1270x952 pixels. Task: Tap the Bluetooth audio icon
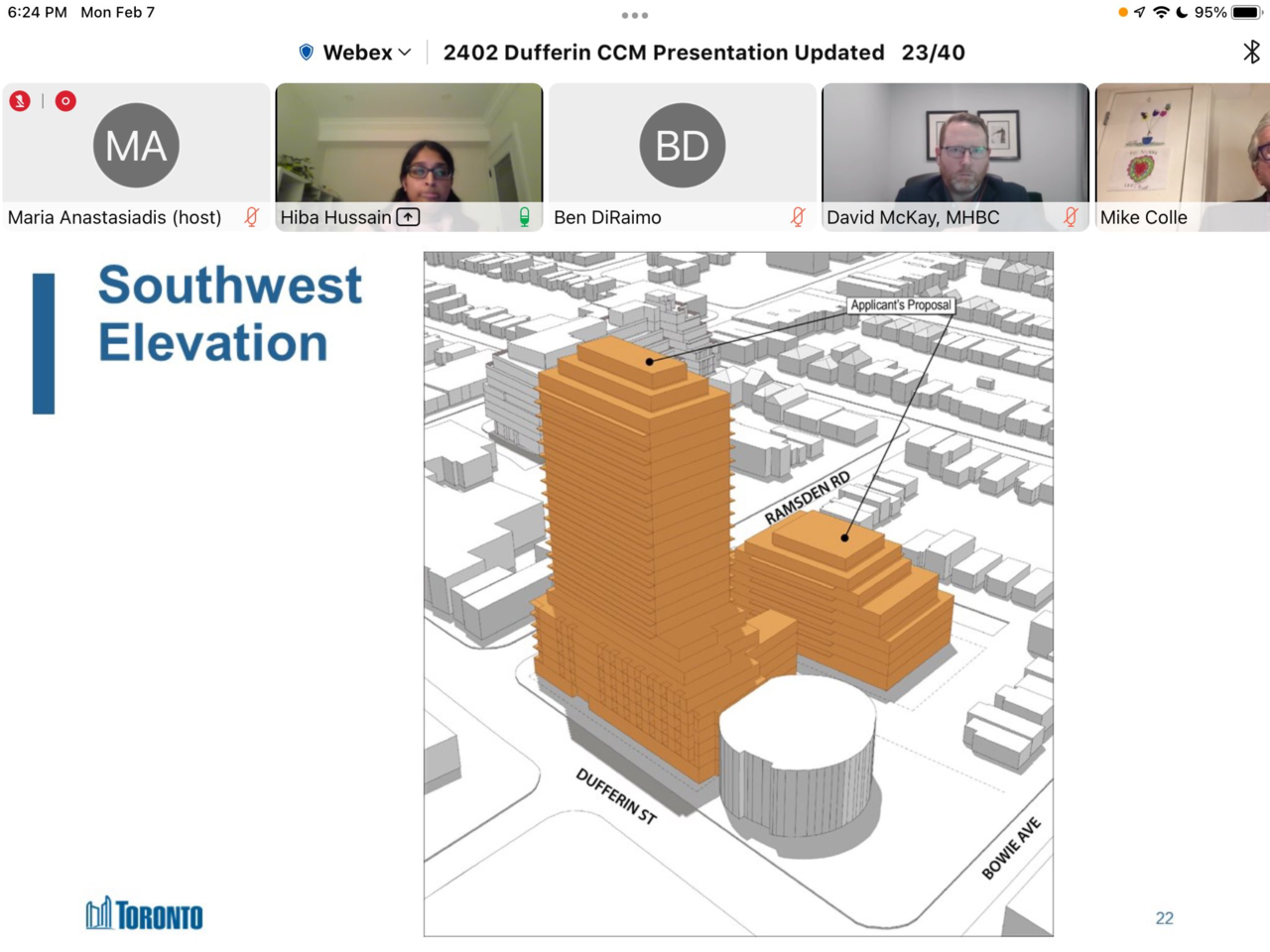coord(1251,52)
